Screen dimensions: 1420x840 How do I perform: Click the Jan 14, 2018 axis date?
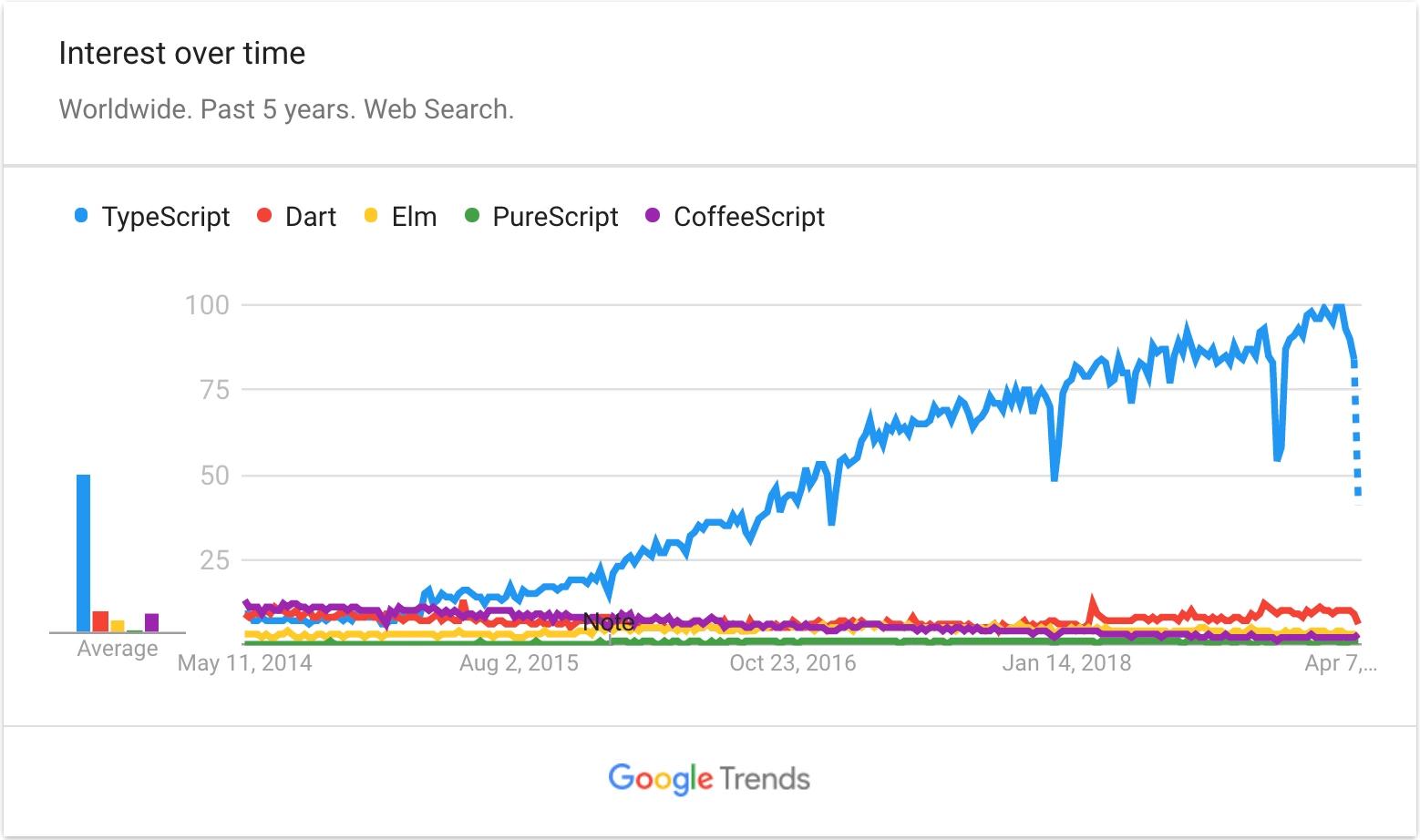1066,663
